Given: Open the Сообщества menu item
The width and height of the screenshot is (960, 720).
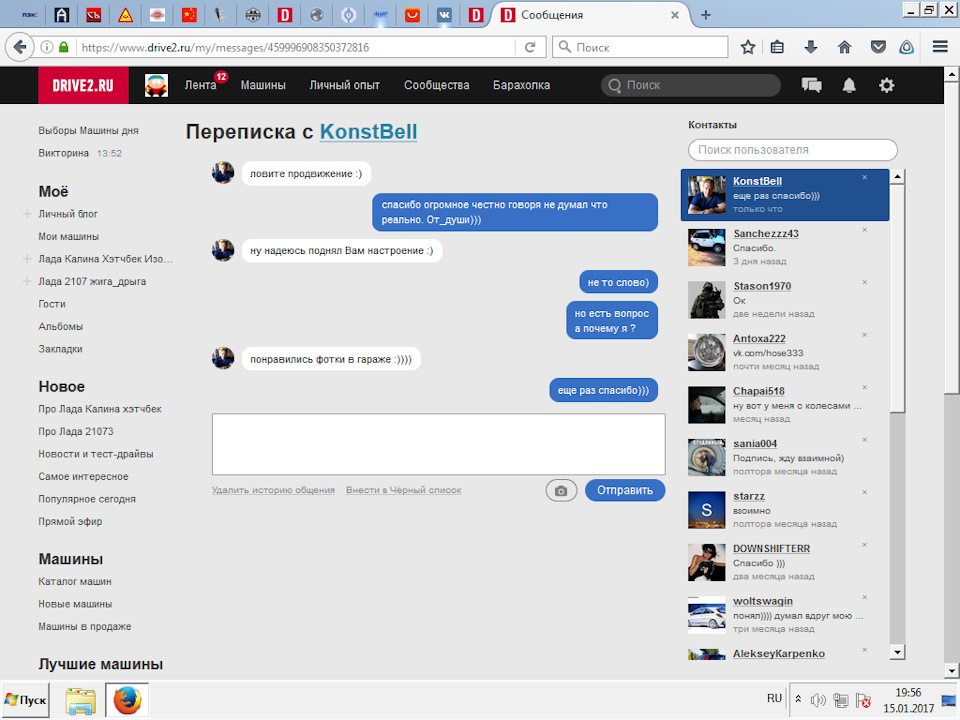Looking at the screenshot, I should pos(437,85).
